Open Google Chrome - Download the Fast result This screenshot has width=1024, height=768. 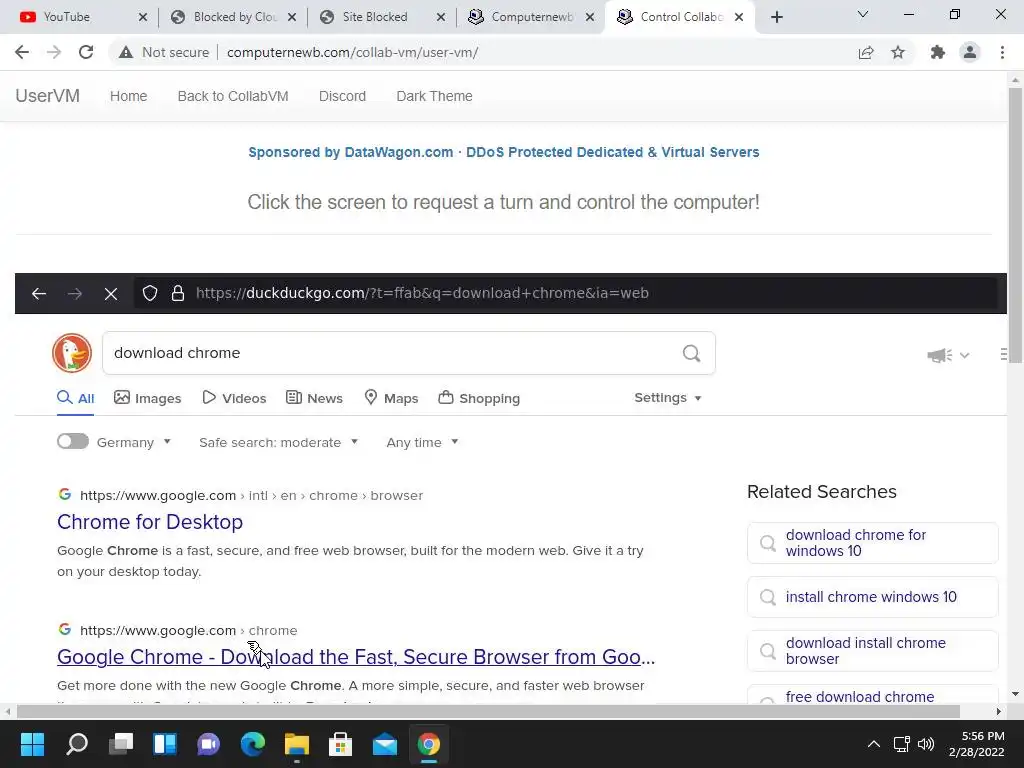[x=356, y=657]
